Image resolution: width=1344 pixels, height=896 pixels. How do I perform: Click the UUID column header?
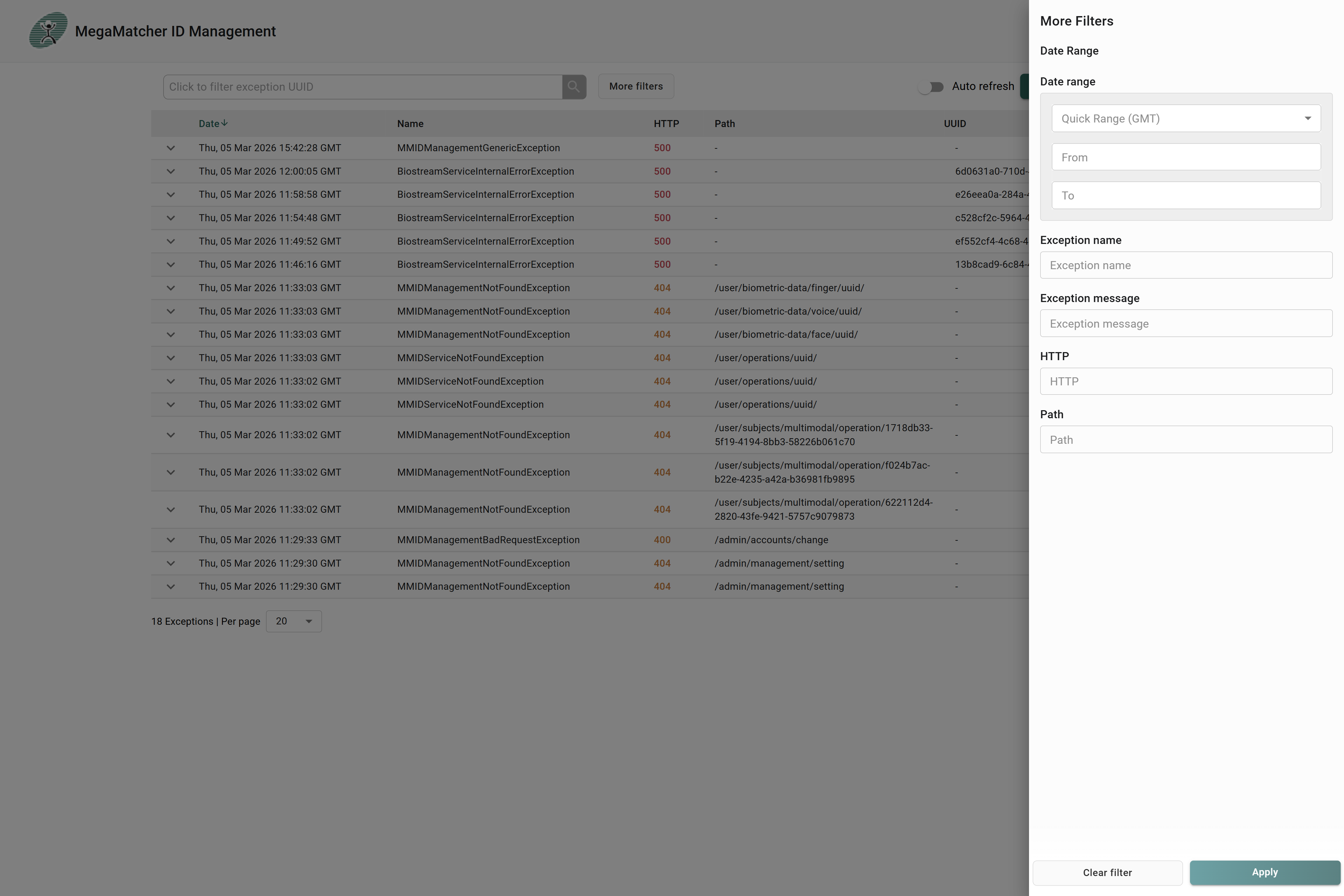click(954, 124)
